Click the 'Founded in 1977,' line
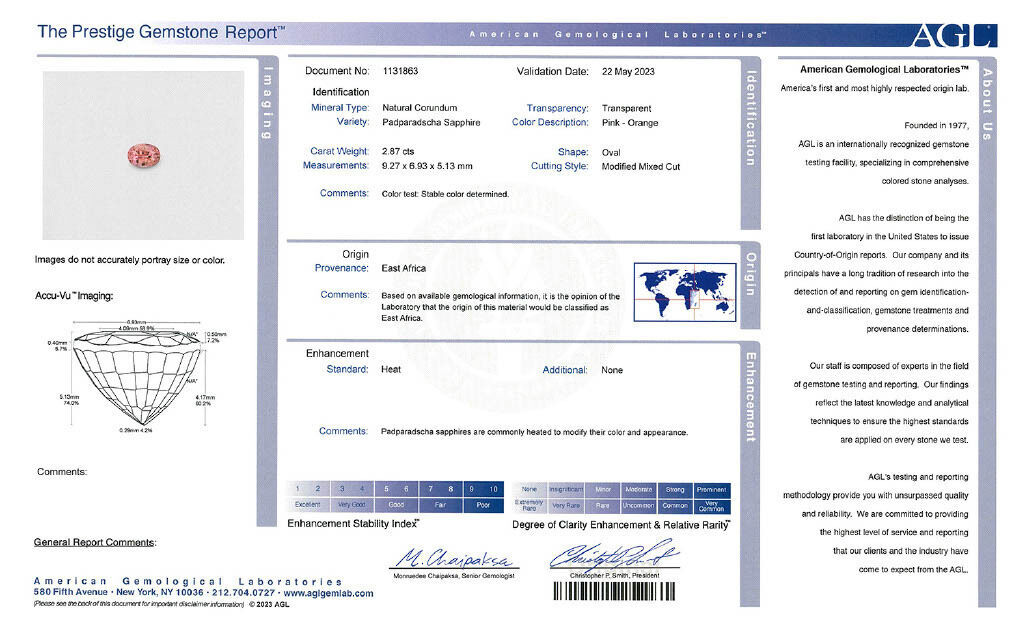1024x623 pixels. [936, 125]
